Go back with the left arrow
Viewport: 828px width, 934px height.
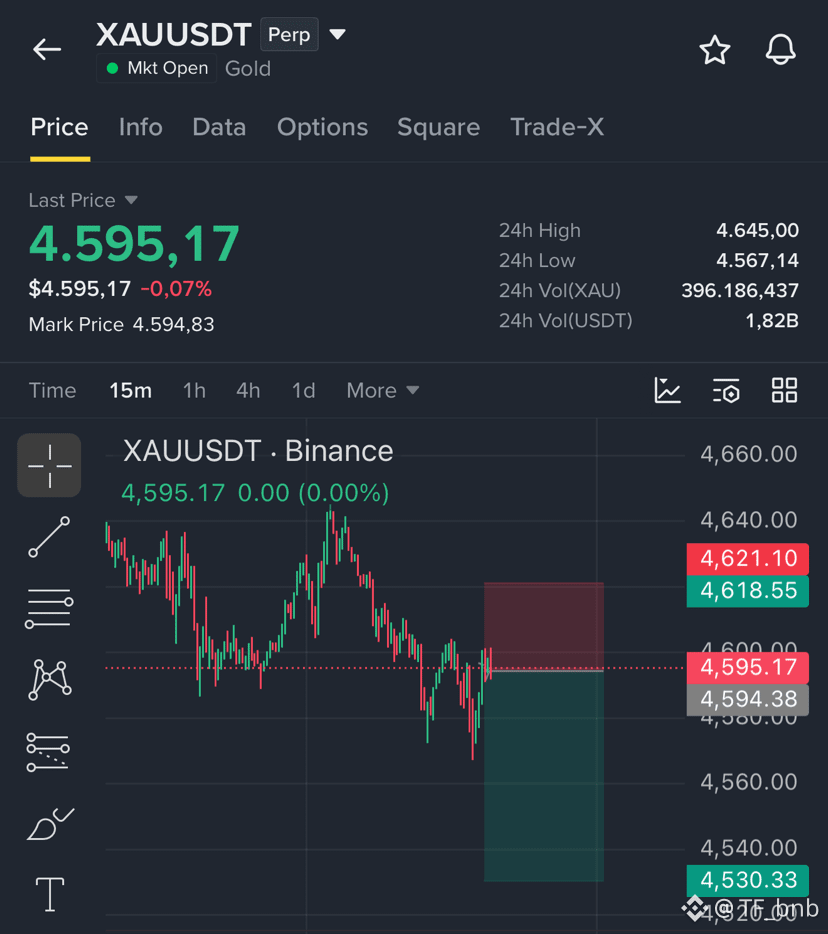coord(47,49)
